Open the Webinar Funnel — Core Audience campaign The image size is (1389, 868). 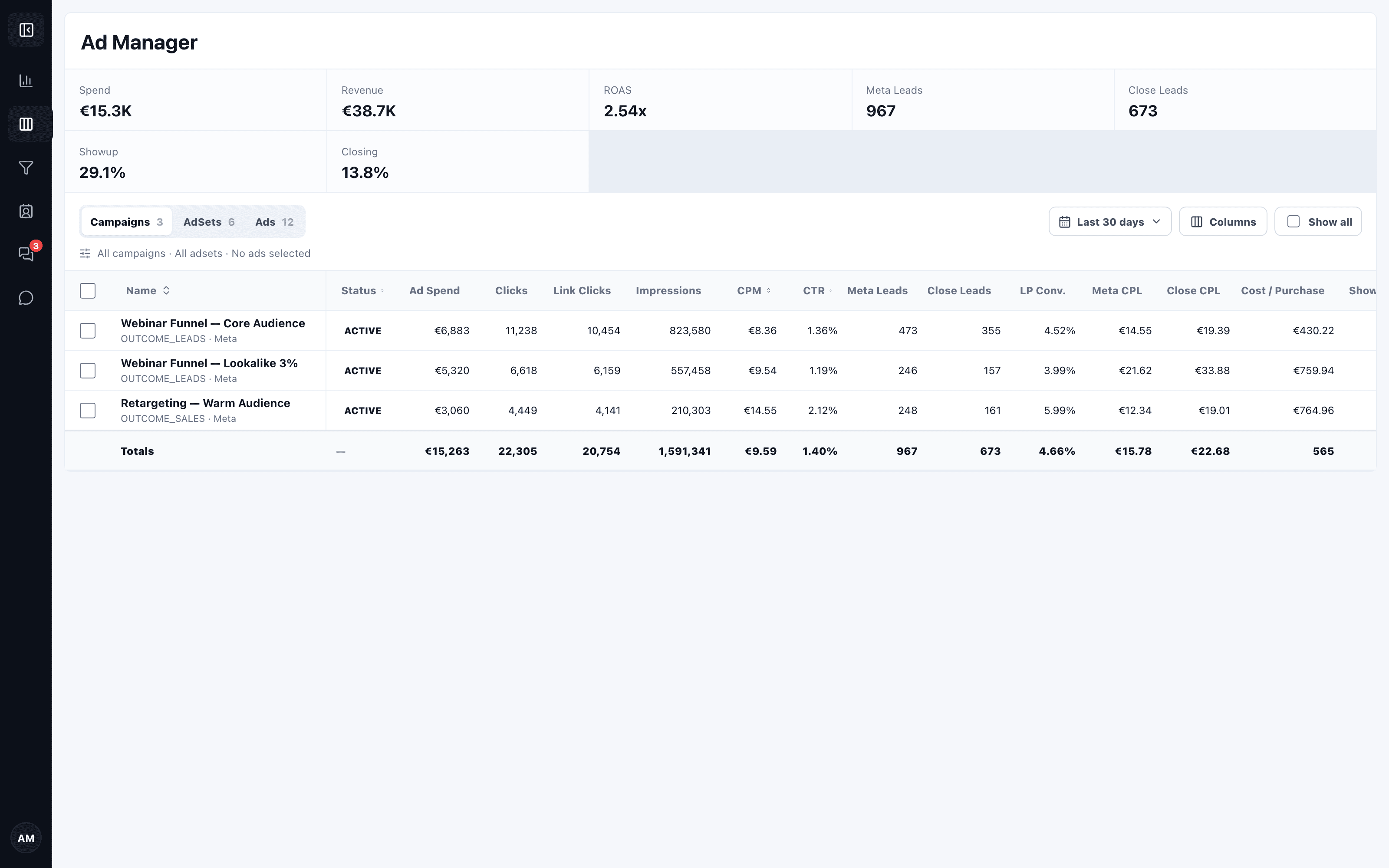(x=213, y=323)
